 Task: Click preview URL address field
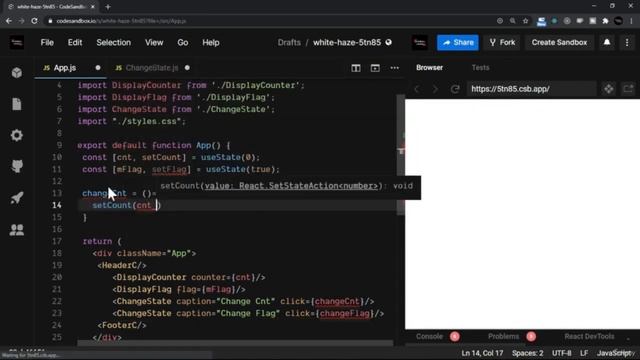click(x=532, y=89)
